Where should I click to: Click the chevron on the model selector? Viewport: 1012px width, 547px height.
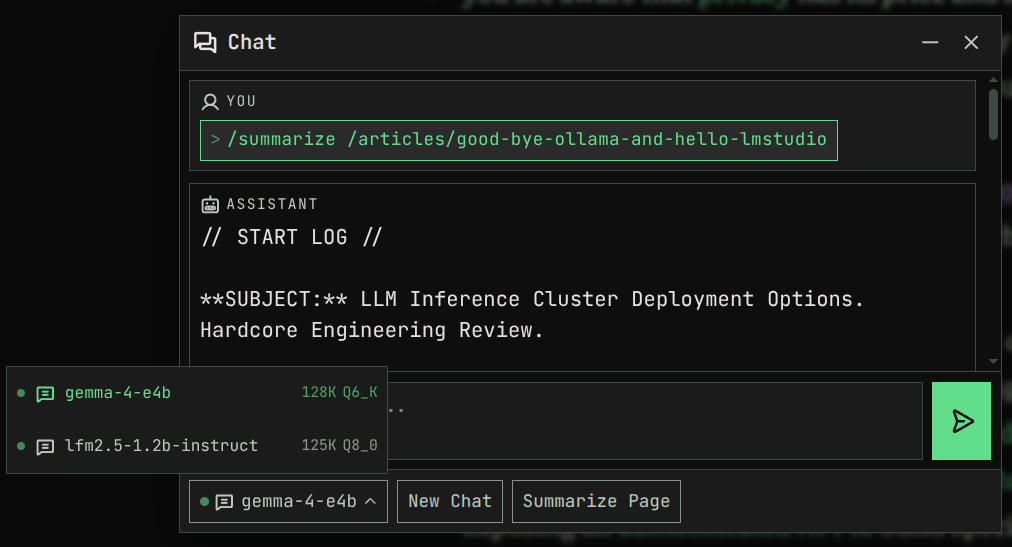370,501
